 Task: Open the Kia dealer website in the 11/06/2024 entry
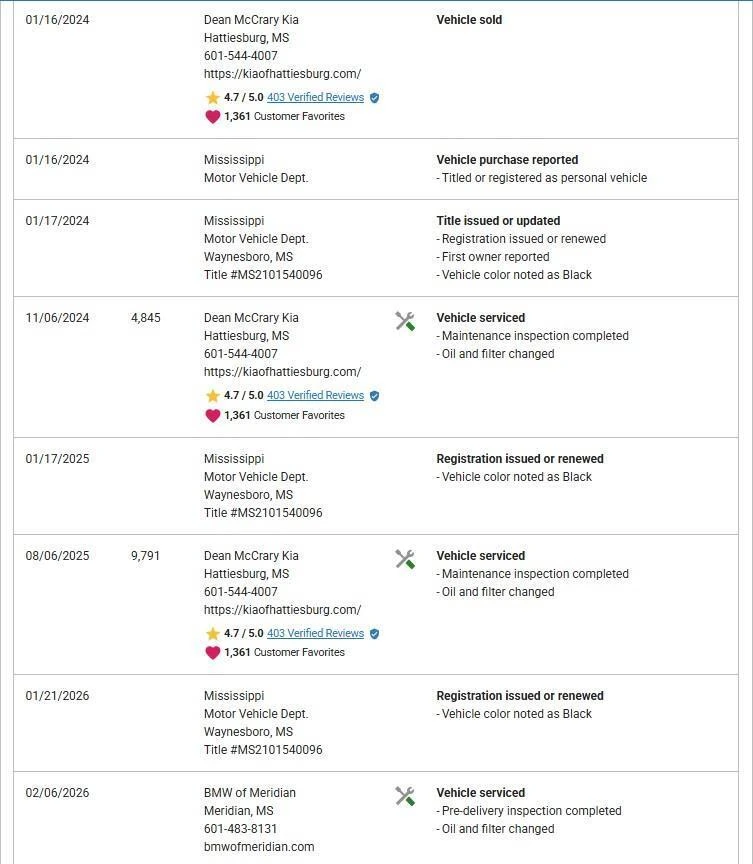point(282,372)
